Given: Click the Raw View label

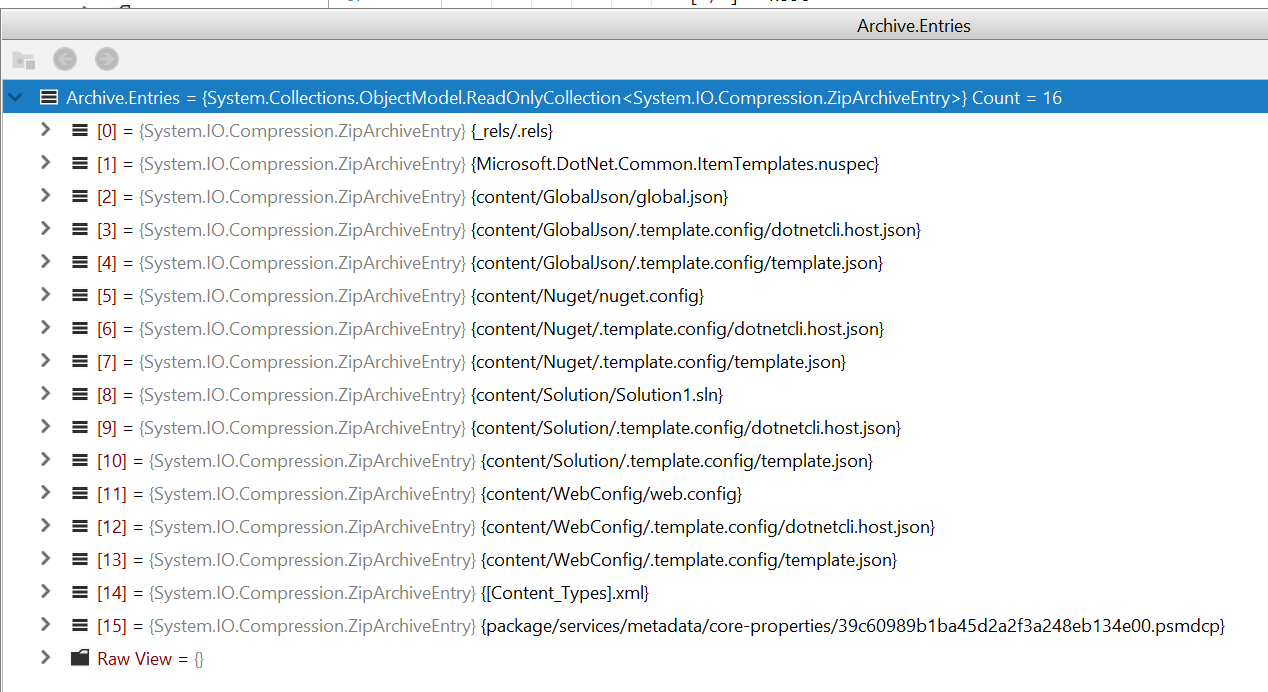Looking at the screenshot, I should click(x=135, y=659).
